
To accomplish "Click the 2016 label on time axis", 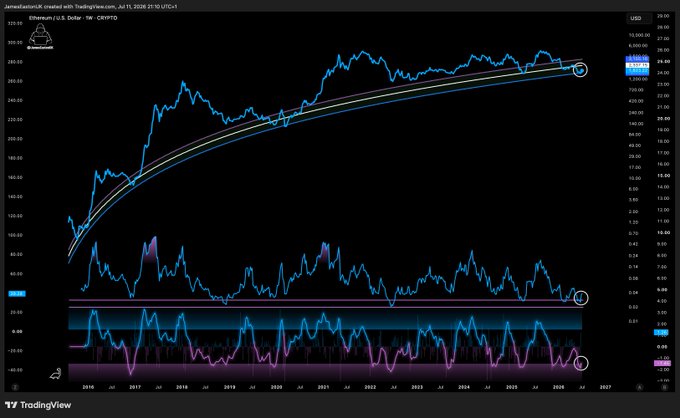I will pos(88,387).
